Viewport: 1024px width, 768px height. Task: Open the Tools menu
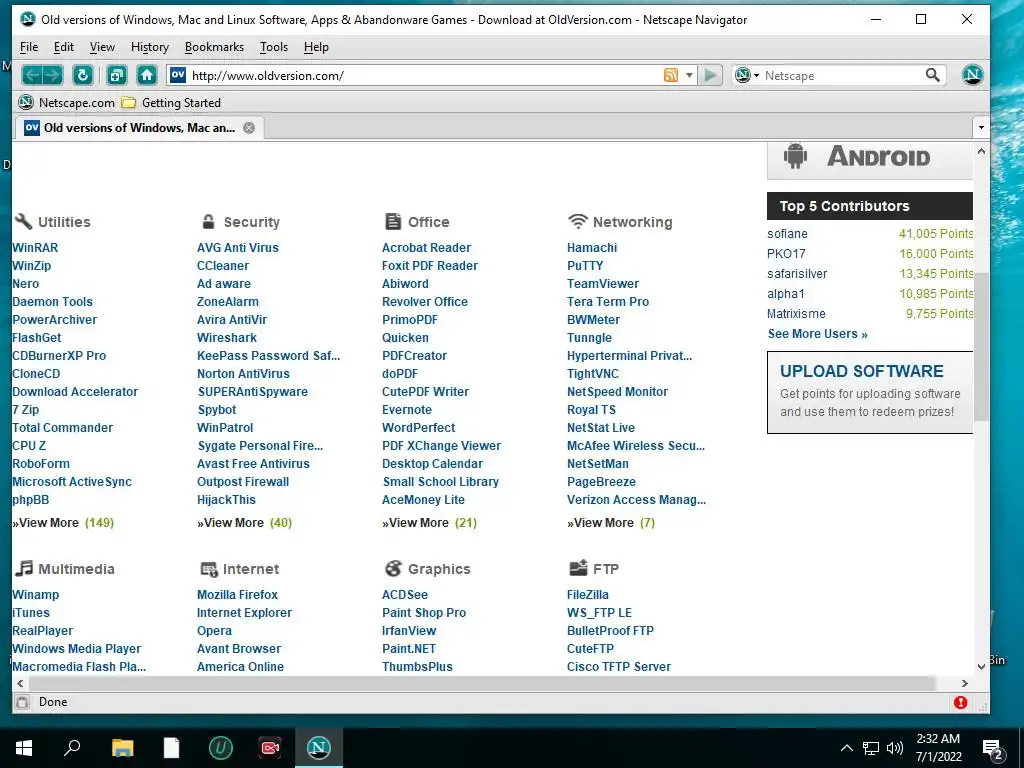274,47
